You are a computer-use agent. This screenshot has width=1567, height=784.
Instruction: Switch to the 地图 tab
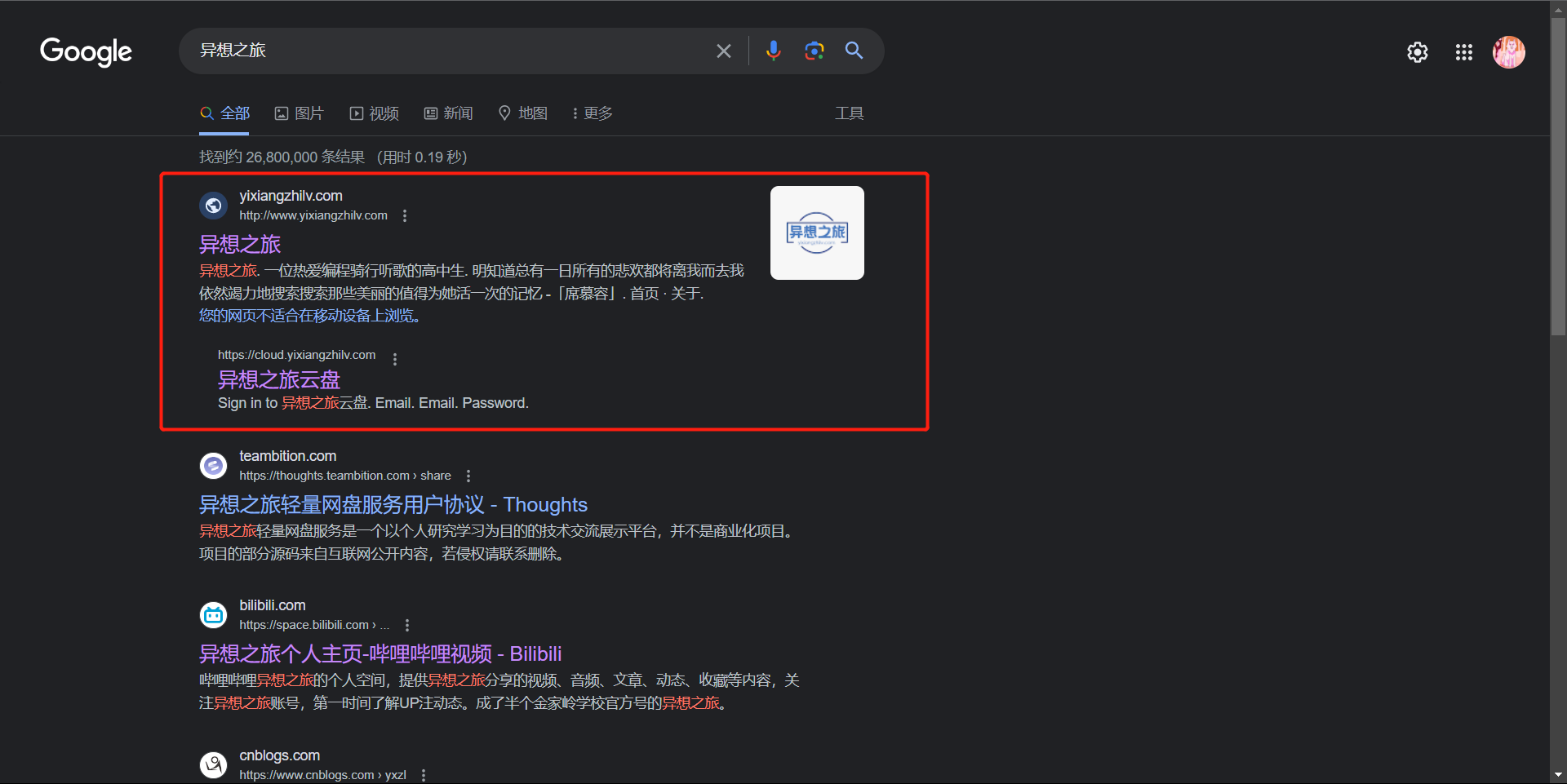[523, 113]
